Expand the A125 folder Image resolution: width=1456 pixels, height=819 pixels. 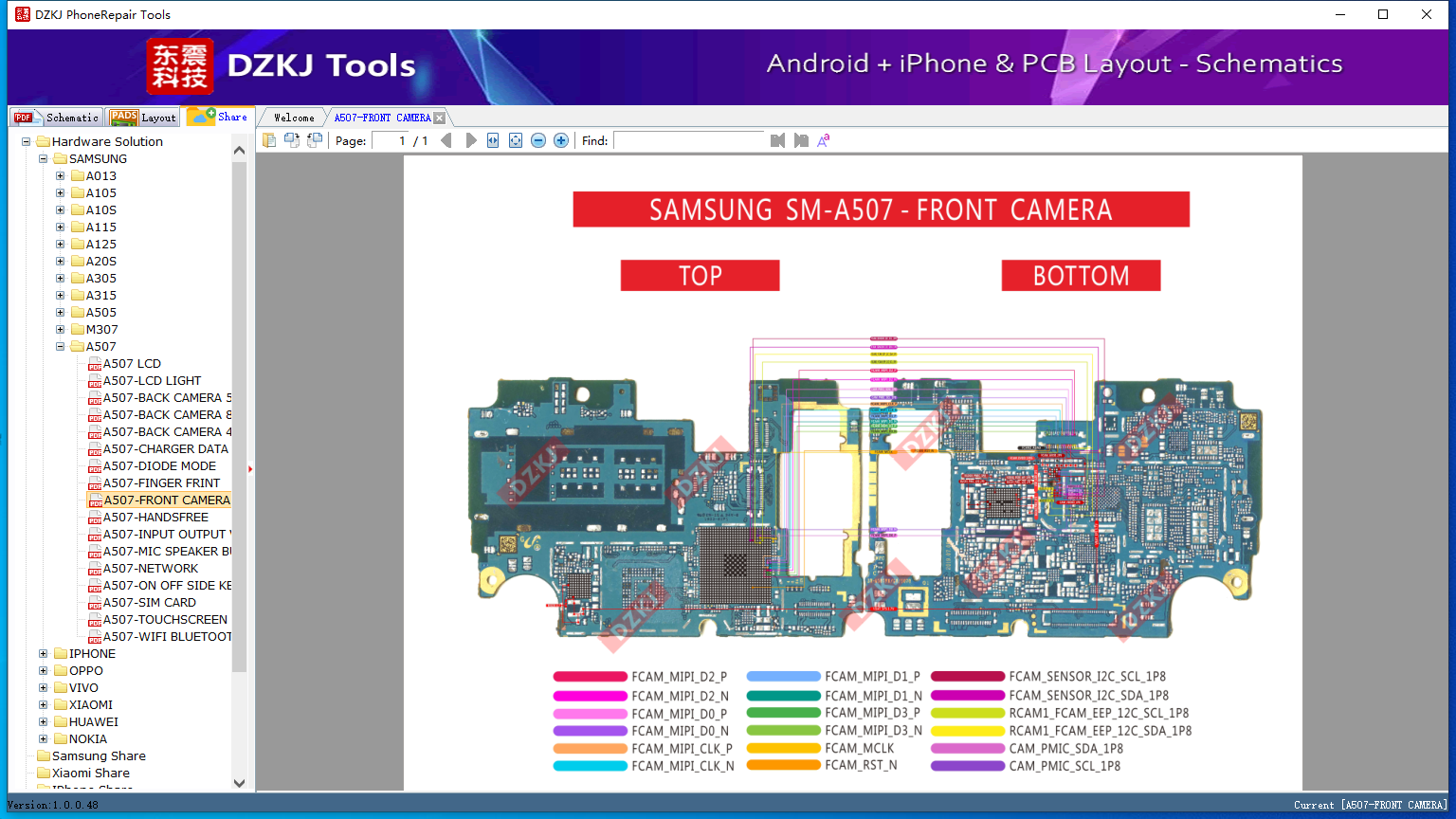click(61, 244)
